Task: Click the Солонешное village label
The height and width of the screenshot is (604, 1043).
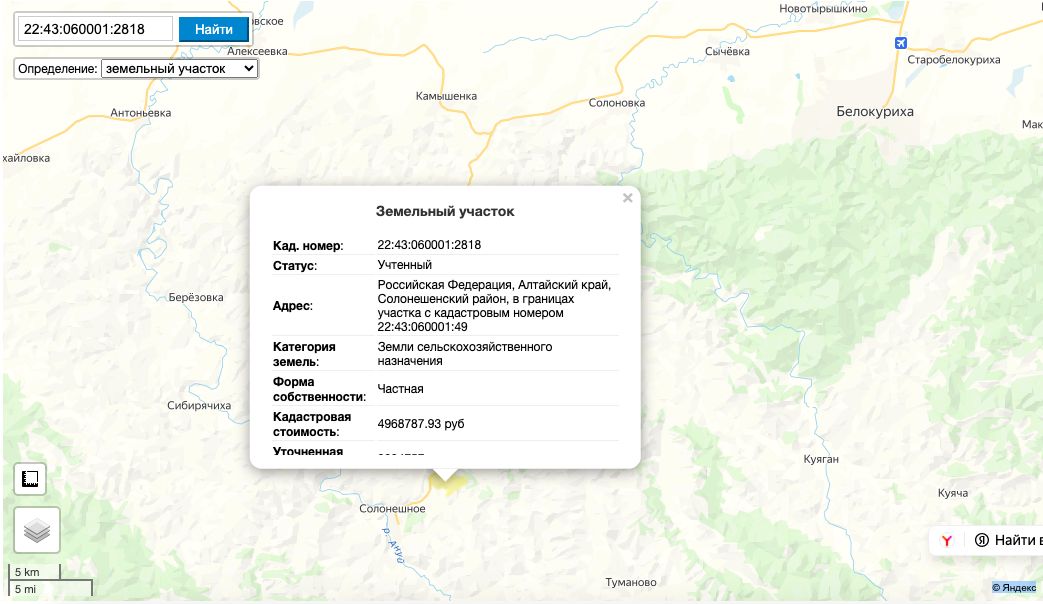Action: pos(392,508)
